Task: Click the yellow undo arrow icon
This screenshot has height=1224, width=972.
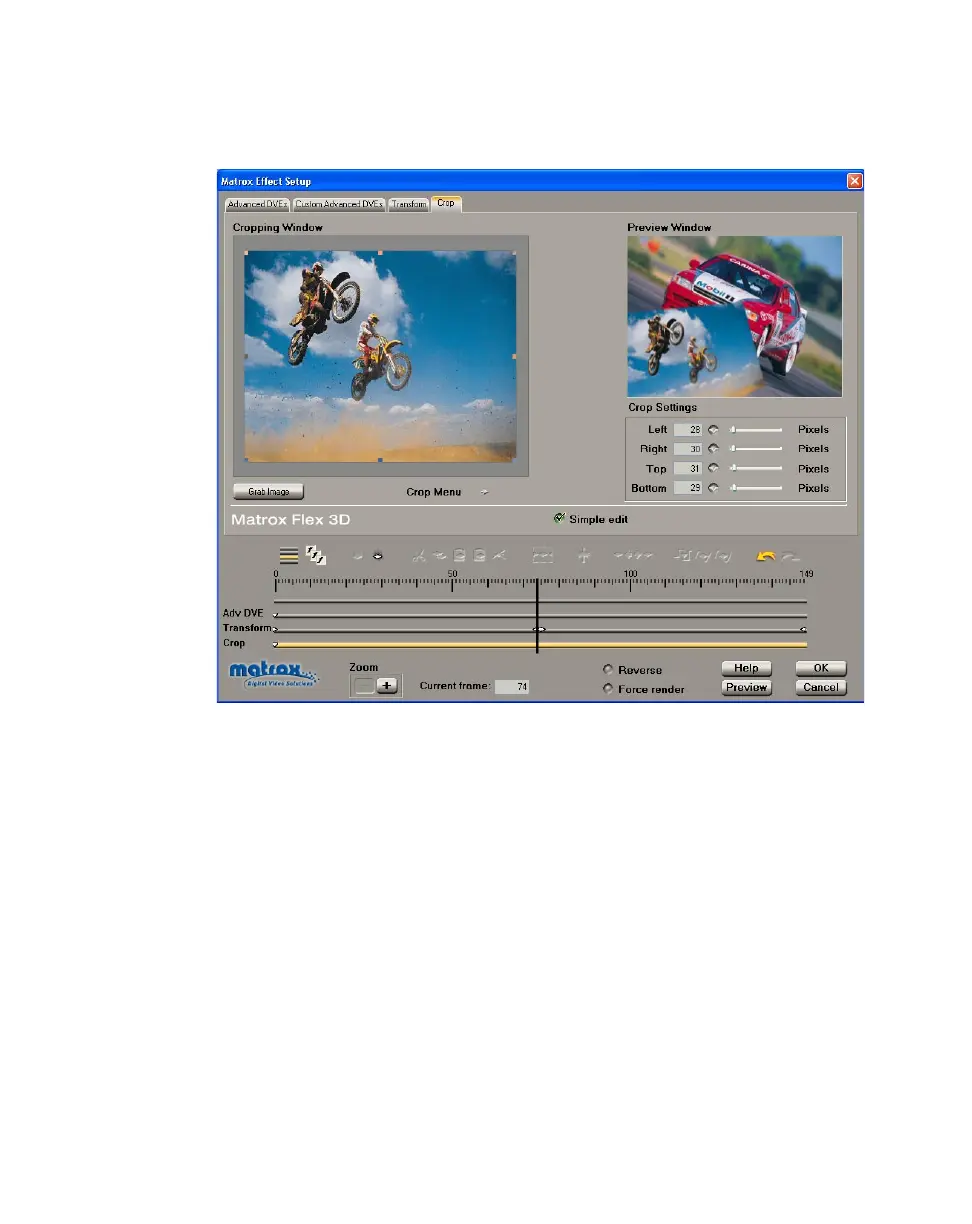Action: click(765, 556)
